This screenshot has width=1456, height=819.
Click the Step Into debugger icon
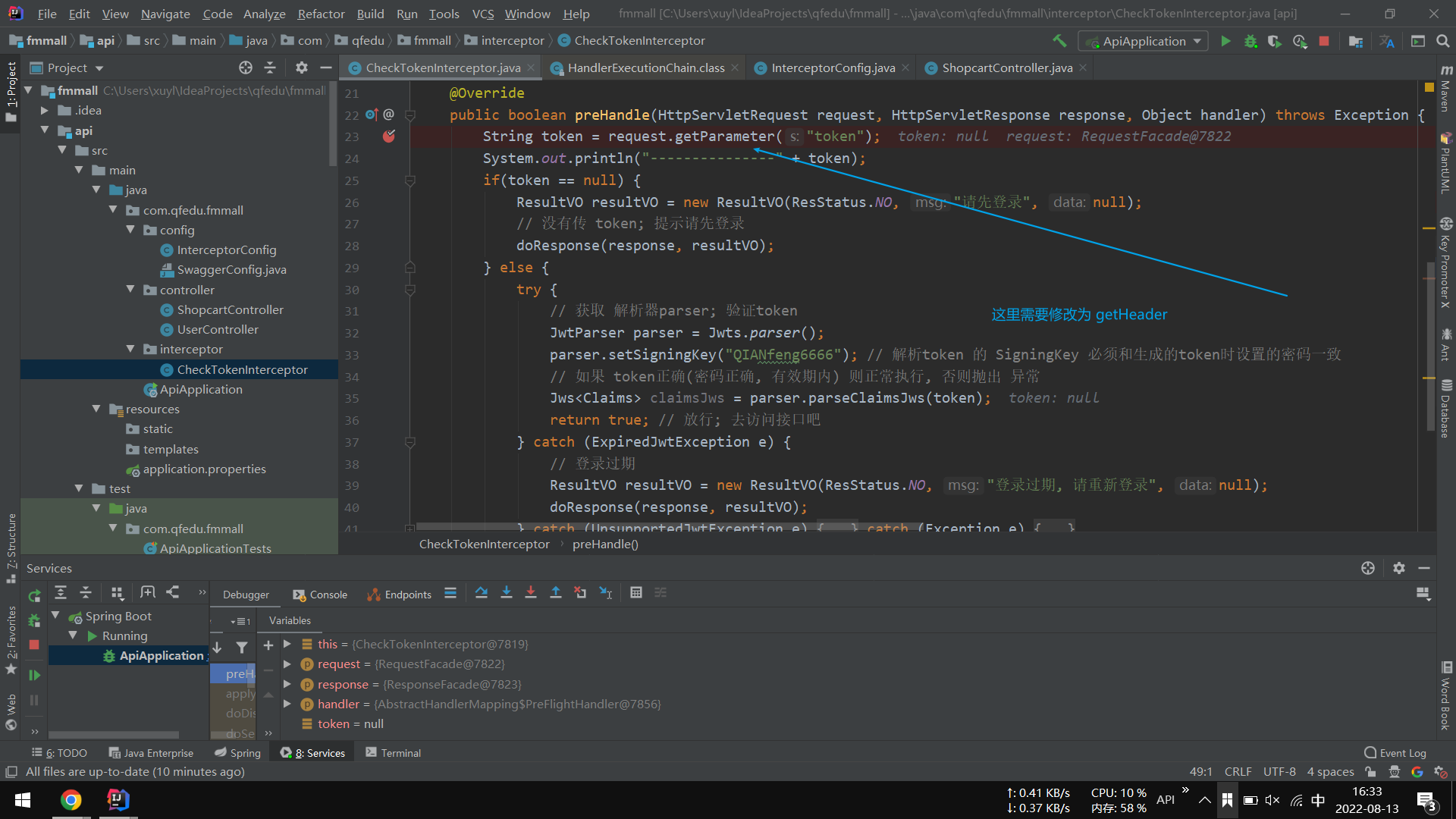tap(507, 593)
